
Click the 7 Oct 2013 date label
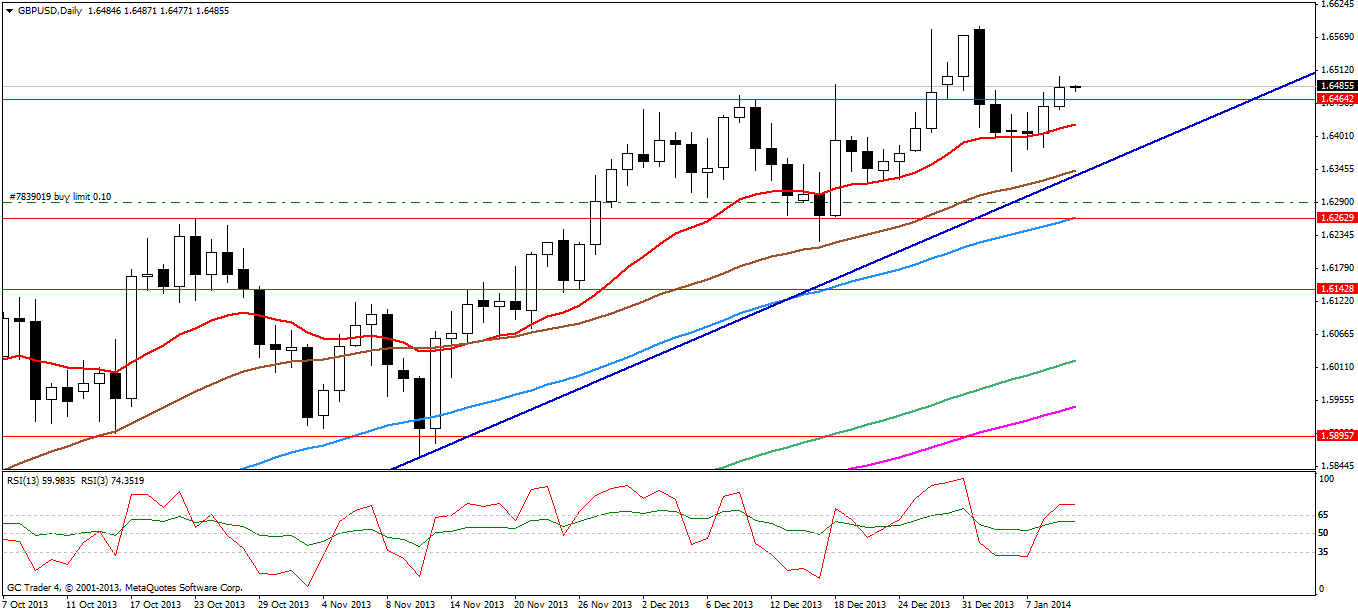[23, 605]
